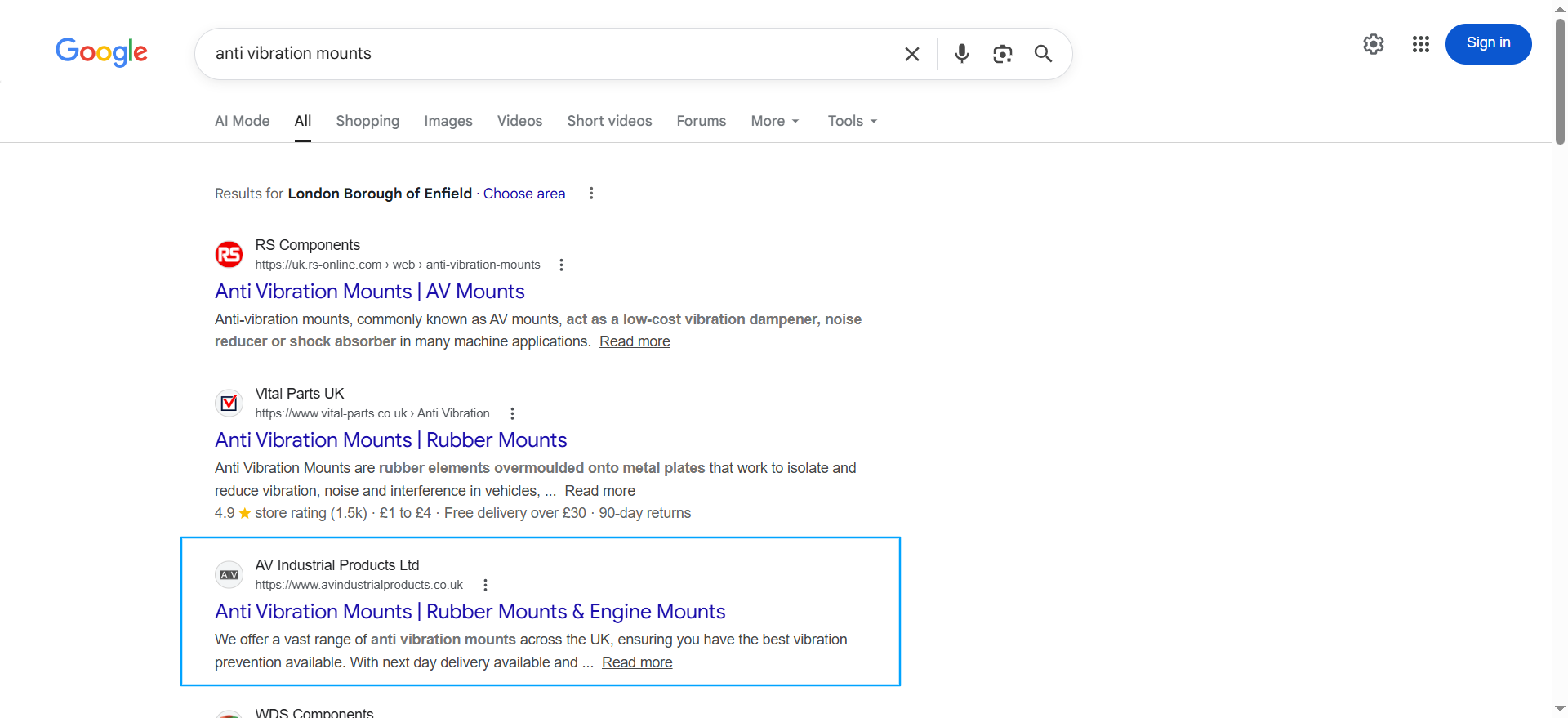Screen dimensions: 1568x718
Task: Click the AV Industrial Products favicon
Action: [x=229, y=575]
